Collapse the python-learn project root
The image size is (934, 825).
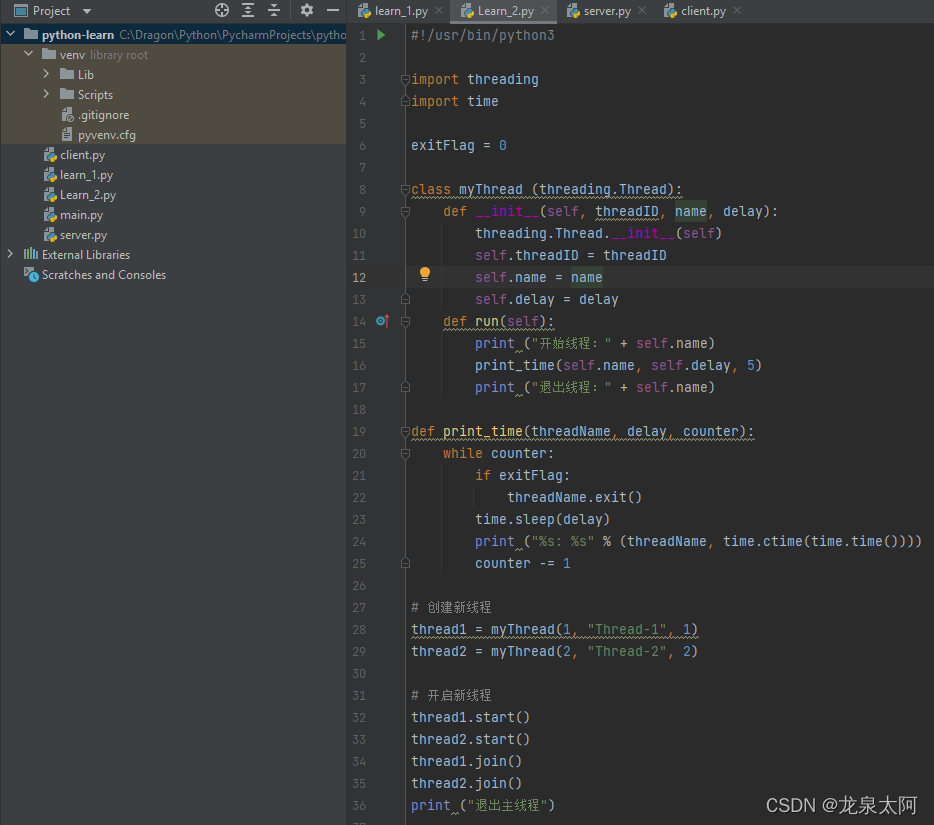pyautogui.click(x=11, y=34)
